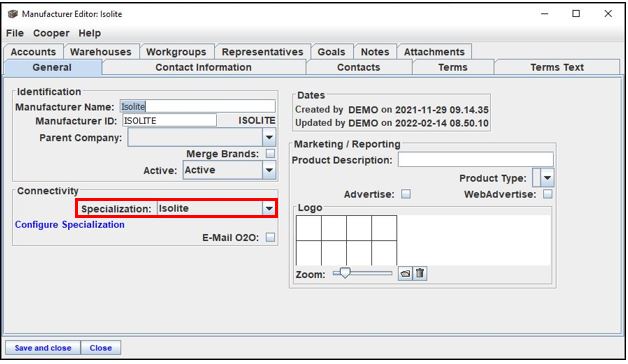Open the Contact Information tab
The height and width of the screenshot is (364, 628).
click(203, 67)
